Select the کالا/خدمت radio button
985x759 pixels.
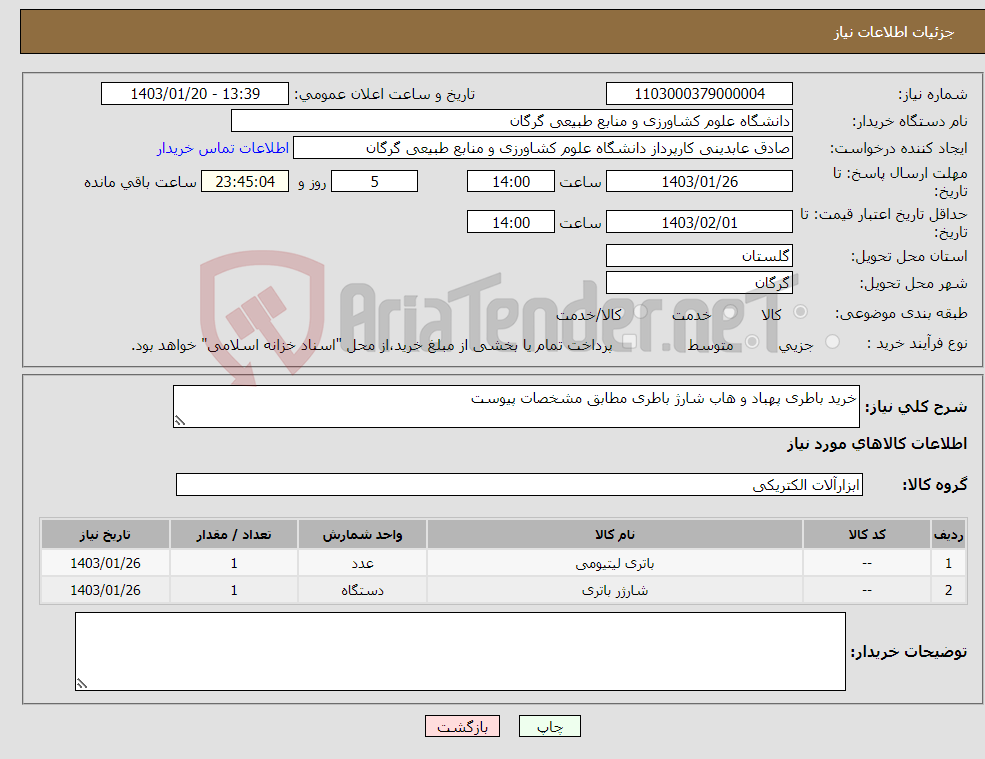640,312
